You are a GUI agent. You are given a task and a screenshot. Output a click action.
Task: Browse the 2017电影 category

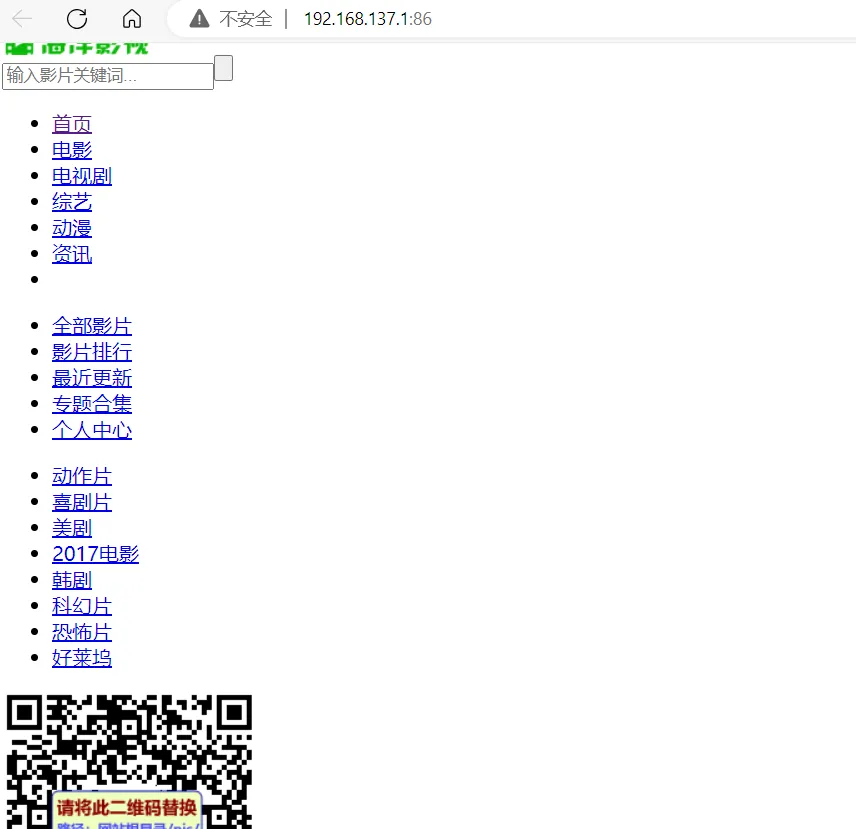[96, 553]
